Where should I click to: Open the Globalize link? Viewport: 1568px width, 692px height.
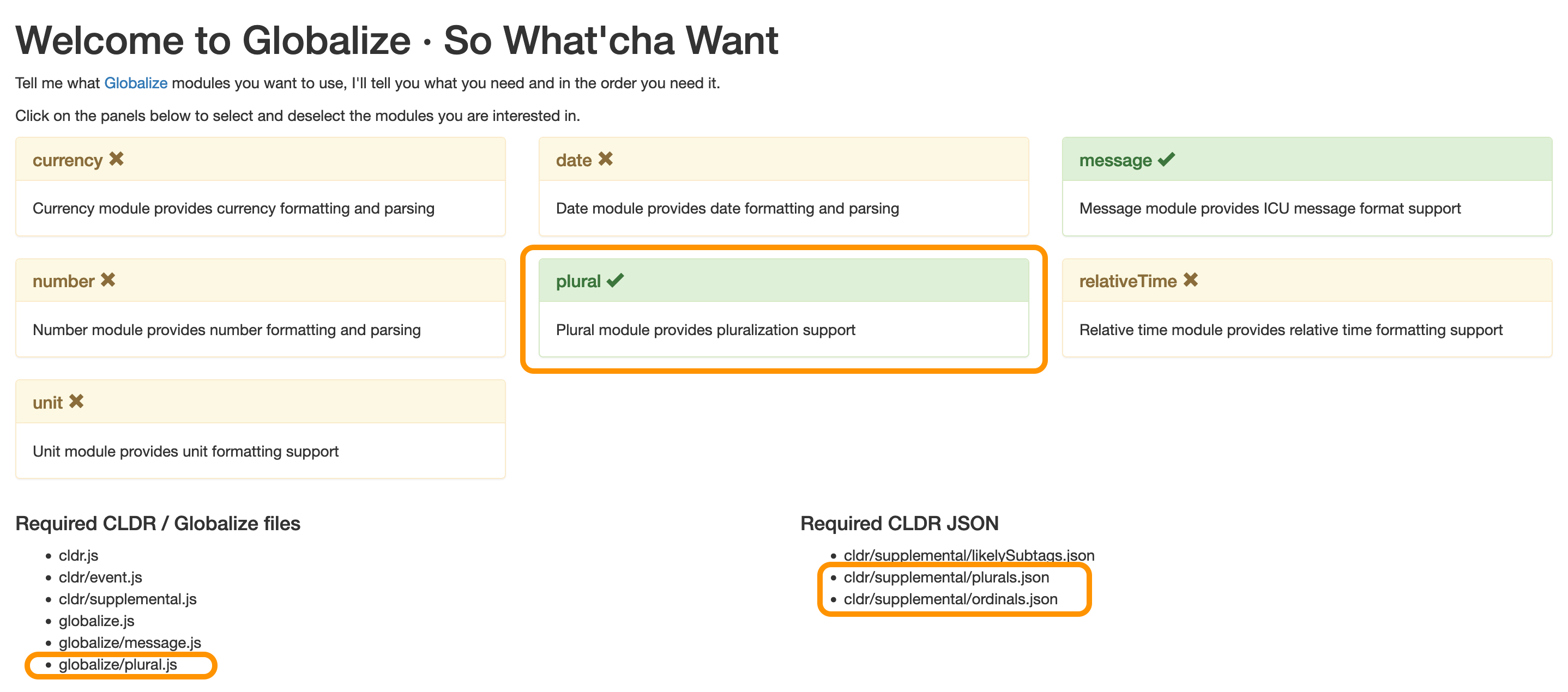point(136,83)
